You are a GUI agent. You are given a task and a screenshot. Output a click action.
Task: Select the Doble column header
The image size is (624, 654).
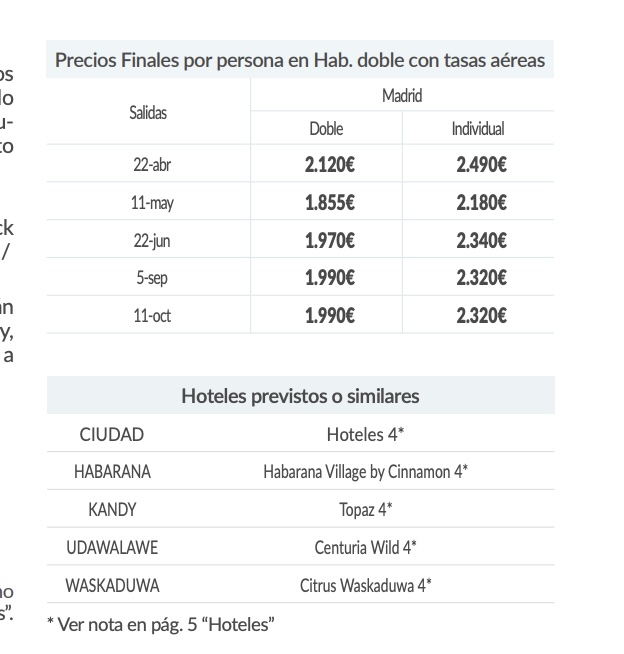point(326,129)
